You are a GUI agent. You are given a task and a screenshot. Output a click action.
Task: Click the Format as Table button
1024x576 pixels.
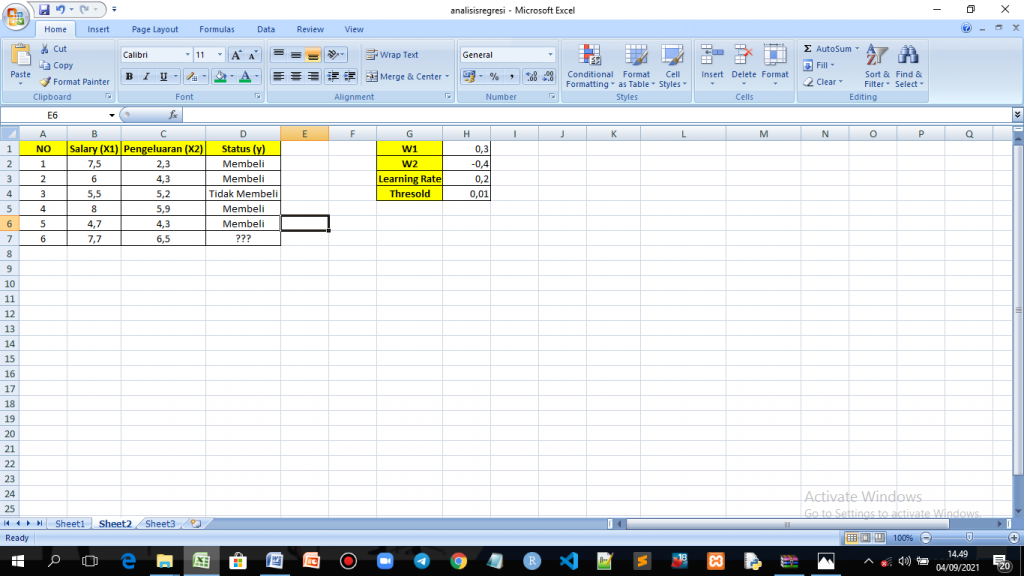637,65
